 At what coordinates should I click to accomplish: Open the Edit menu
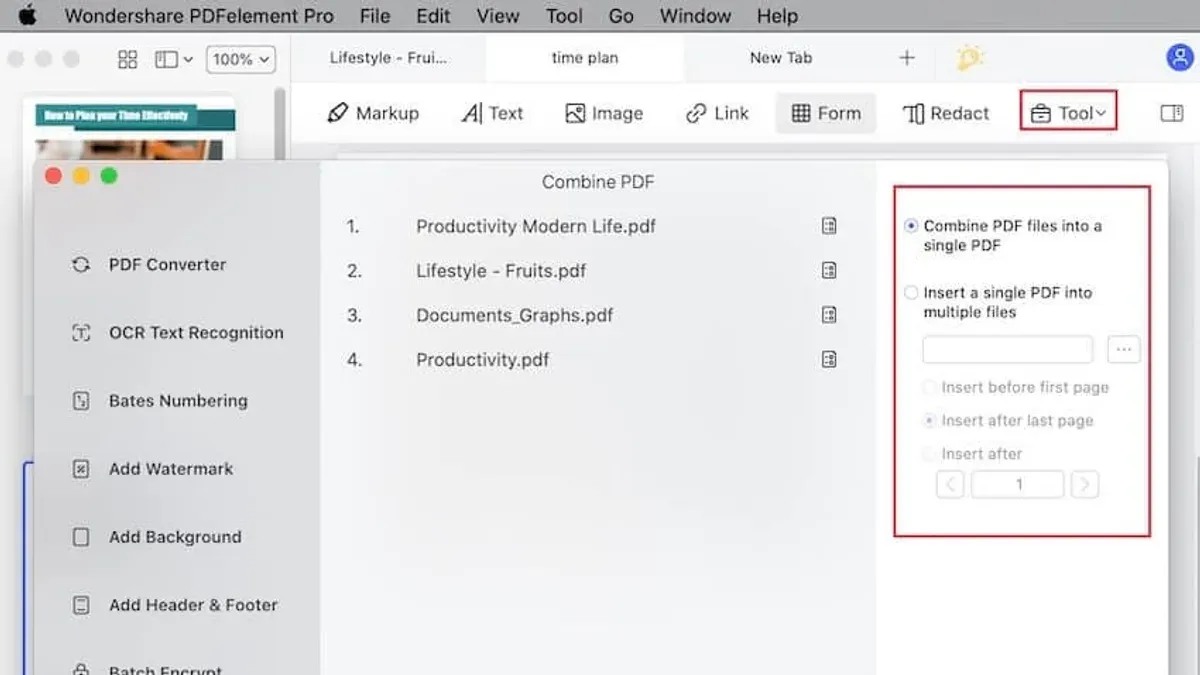433,16
